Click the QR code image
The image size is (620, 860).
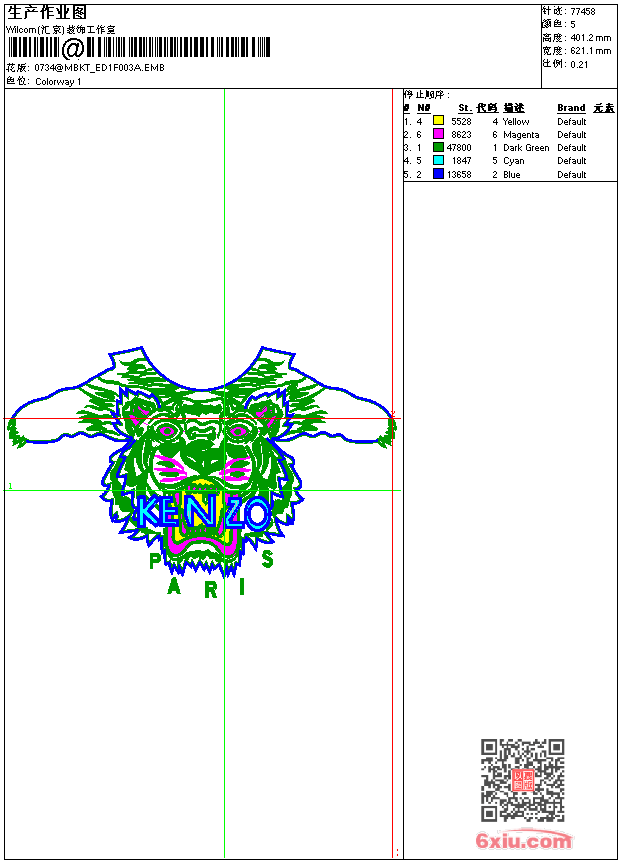point(523,780)
